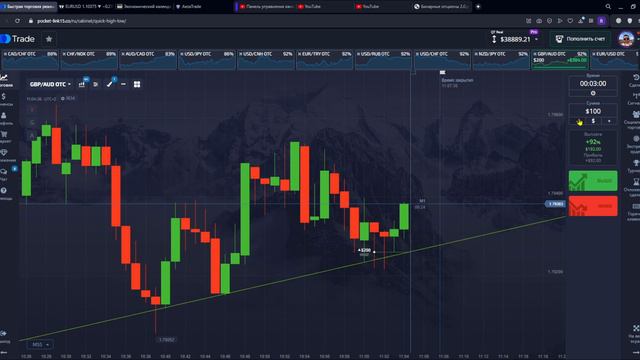Open browser tab search magnifier icon
Image resolution: width=640 pixels, height=360 pixels.
coord(608,7)
